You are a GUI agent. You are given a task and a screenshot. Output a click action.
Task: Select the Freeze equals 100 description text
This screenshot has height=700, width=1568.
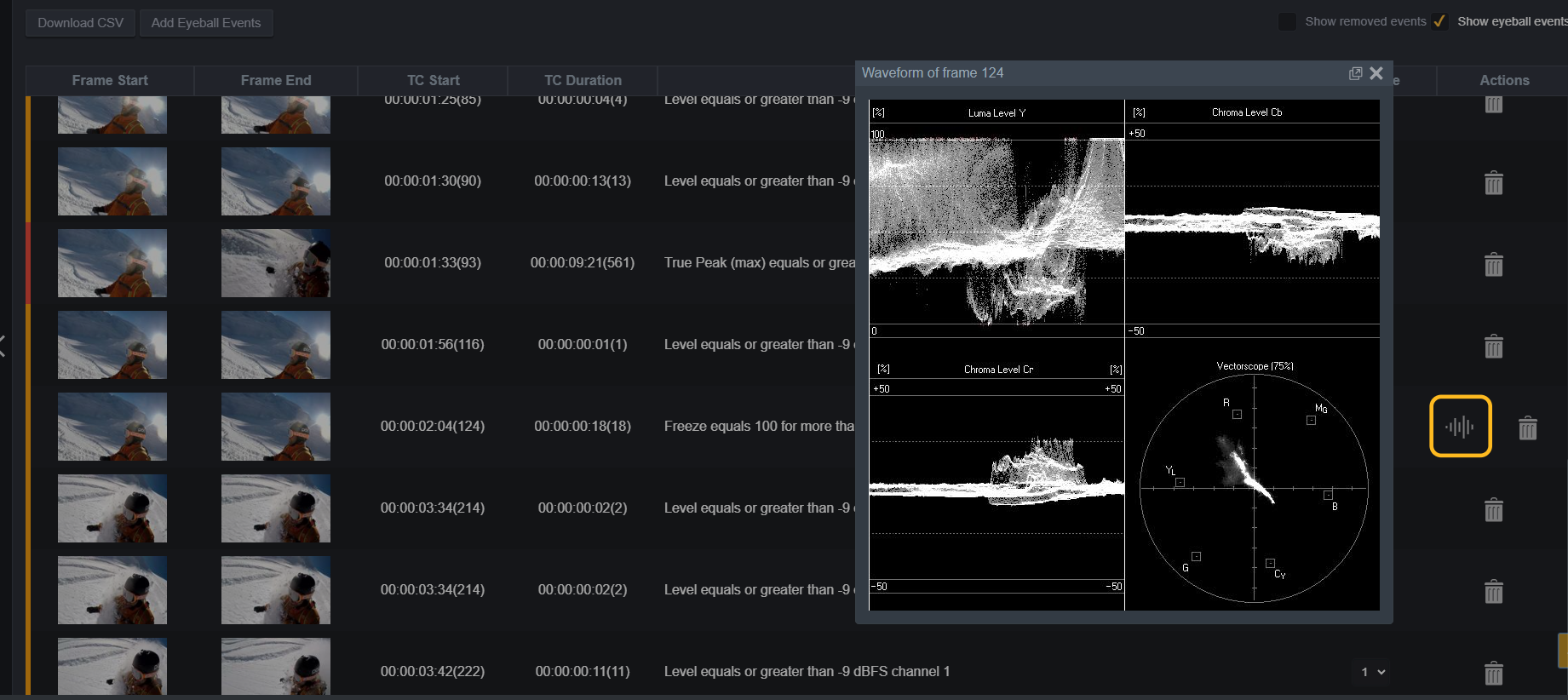point(759,426)
